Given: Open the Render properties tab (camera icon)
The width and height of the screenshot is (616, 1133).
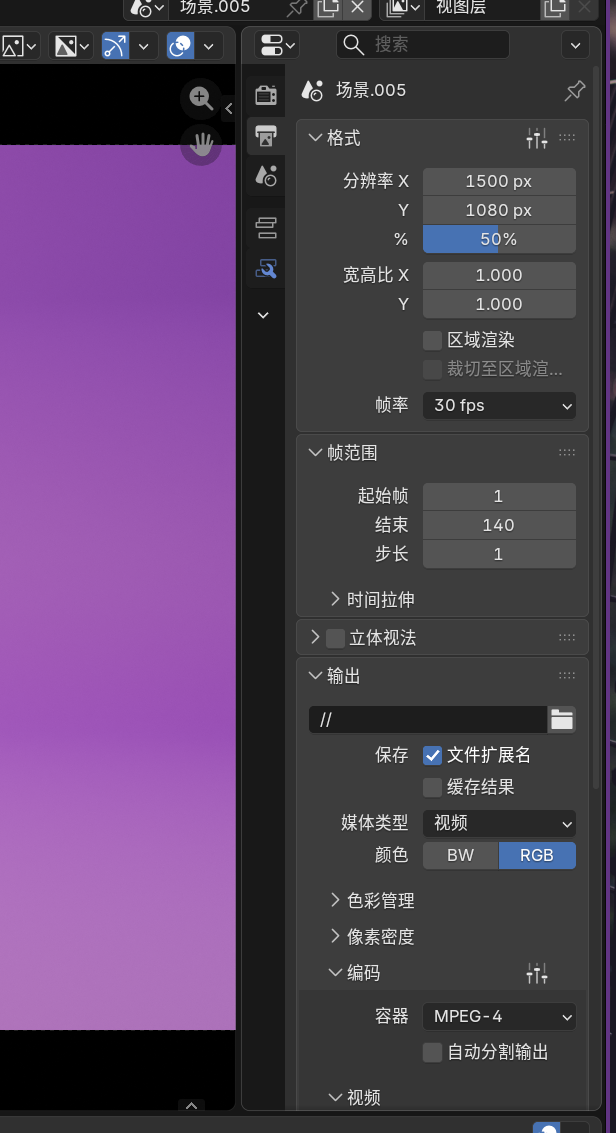Looking at the screenshot, I should point(266,95).
